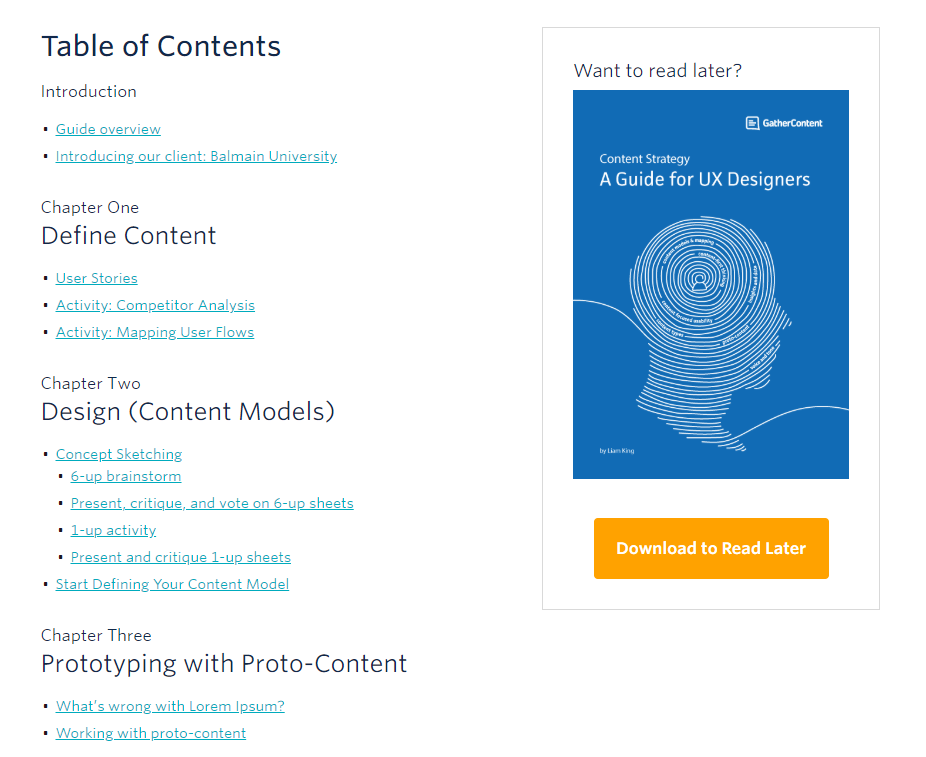Select the Concept Sketching link
This screenshot has width=926, height=757.
(x=118, y=454)
